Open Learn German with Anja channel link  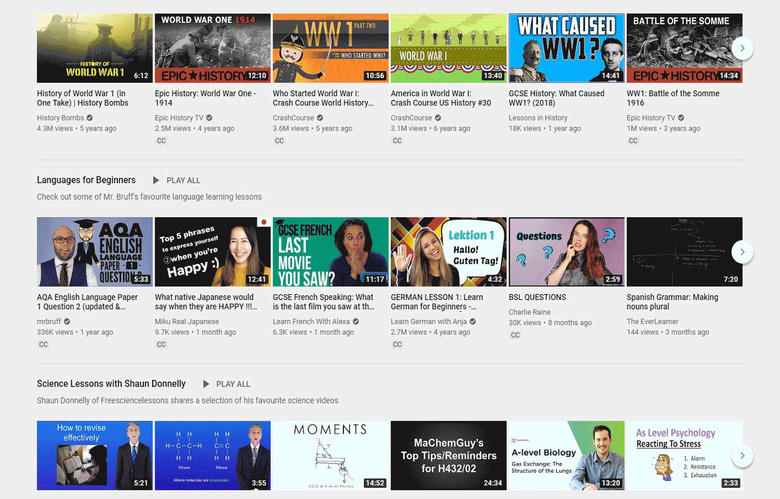(428, 321)
